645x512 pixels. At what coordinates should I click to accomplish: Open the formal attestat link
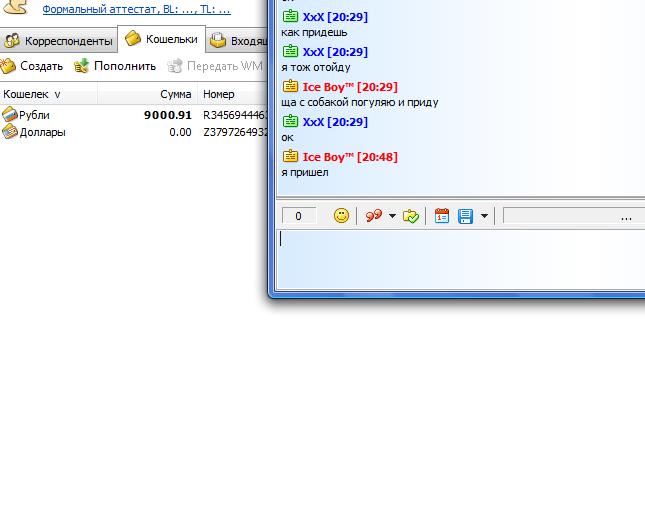[x=136, y=9]
